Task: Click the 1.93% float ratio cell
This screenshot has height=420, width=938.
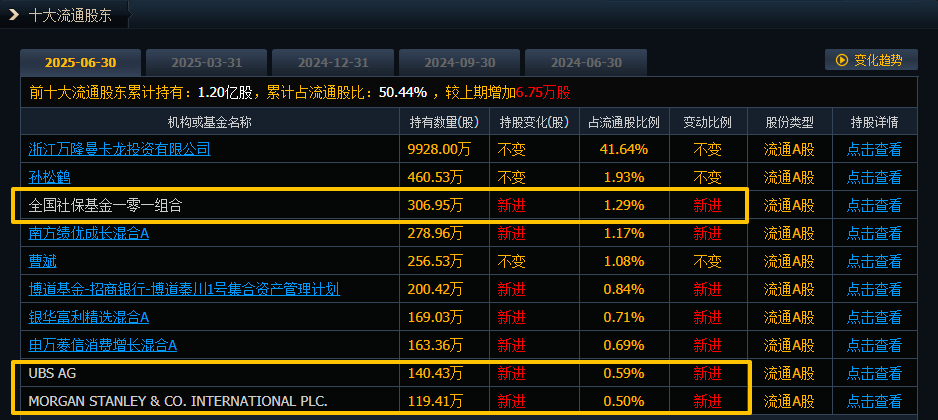Action: [x=624, y=177]
